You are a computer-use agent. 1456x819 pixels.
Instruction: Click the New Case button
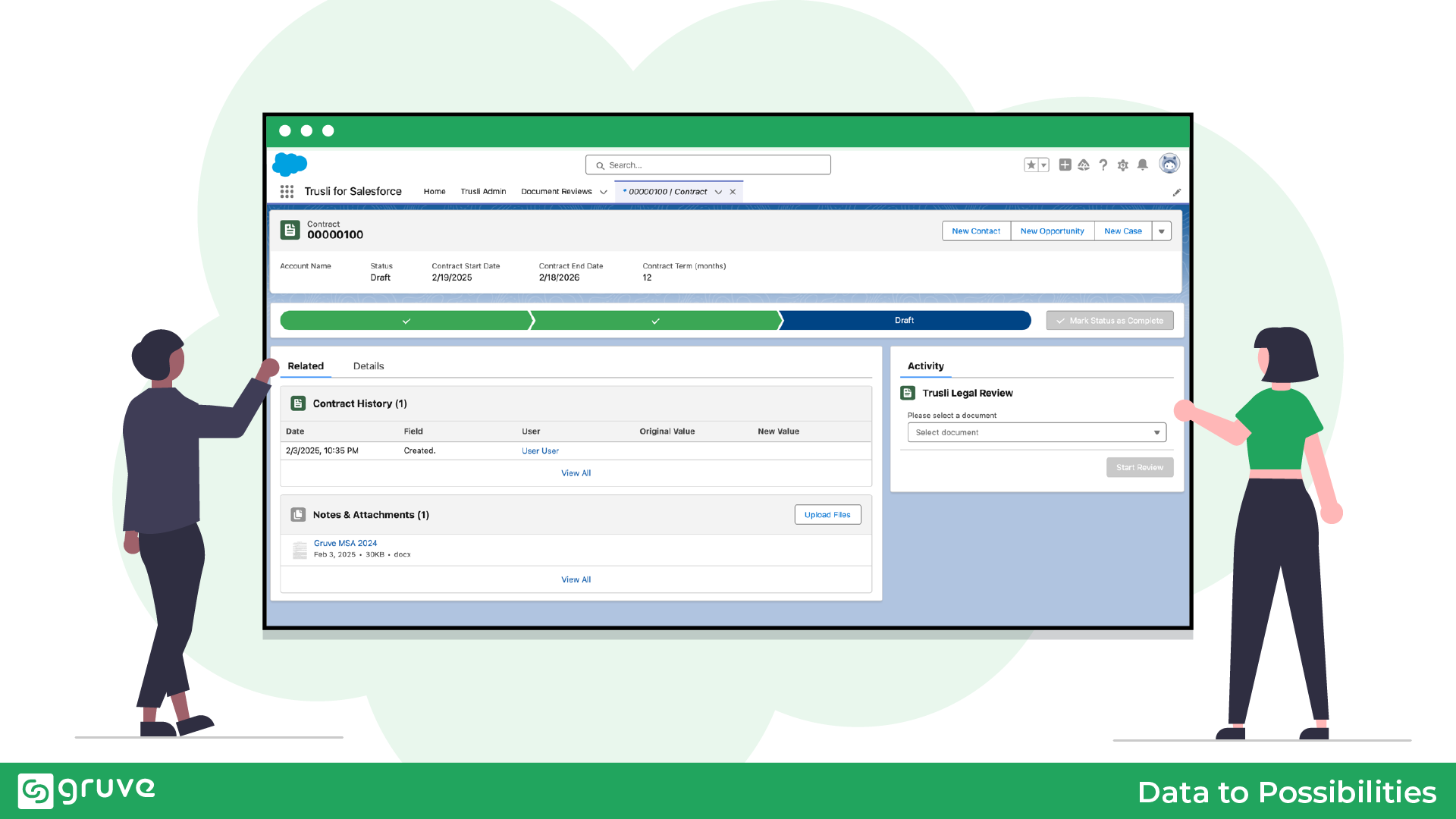[1122, 231]
